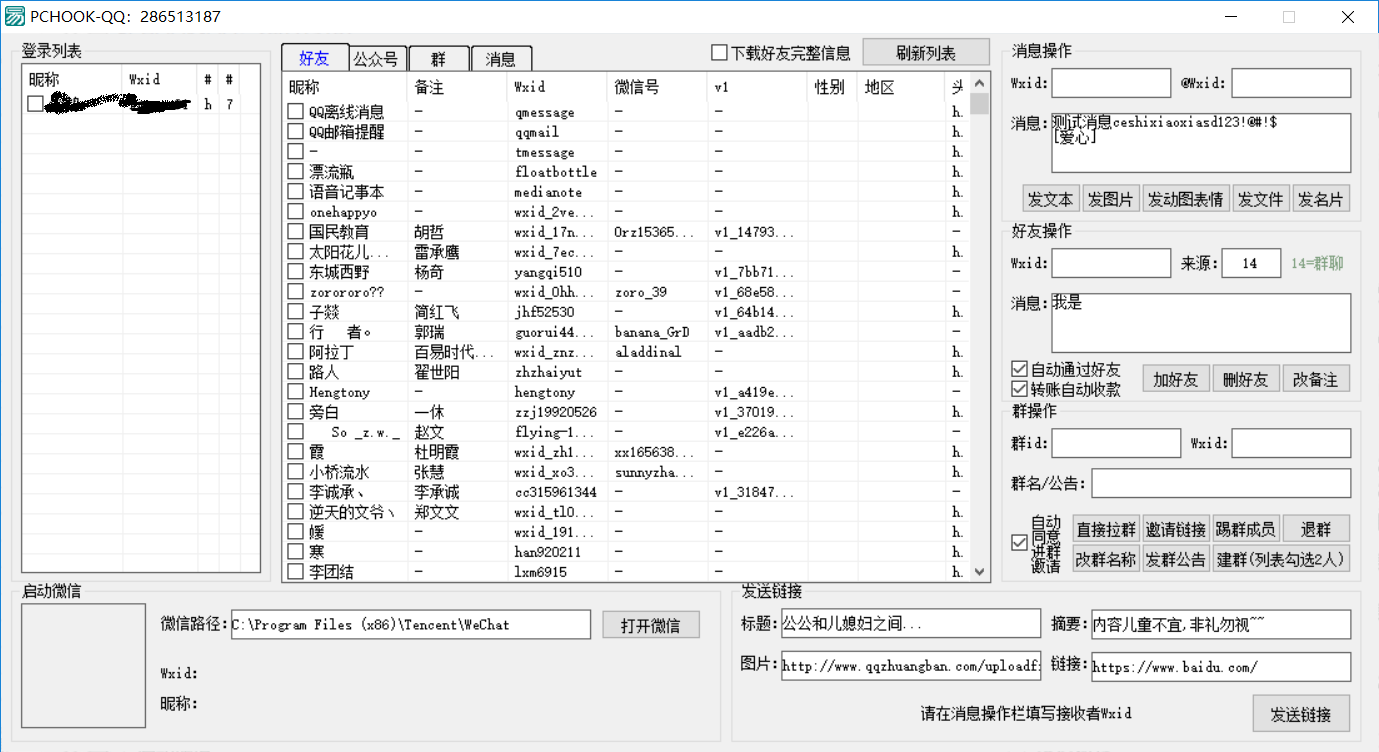The height and width of the screenshot is (752, 1379).
Task: Click the 微信号 cell 'aladdinal'
Action: 647,352
